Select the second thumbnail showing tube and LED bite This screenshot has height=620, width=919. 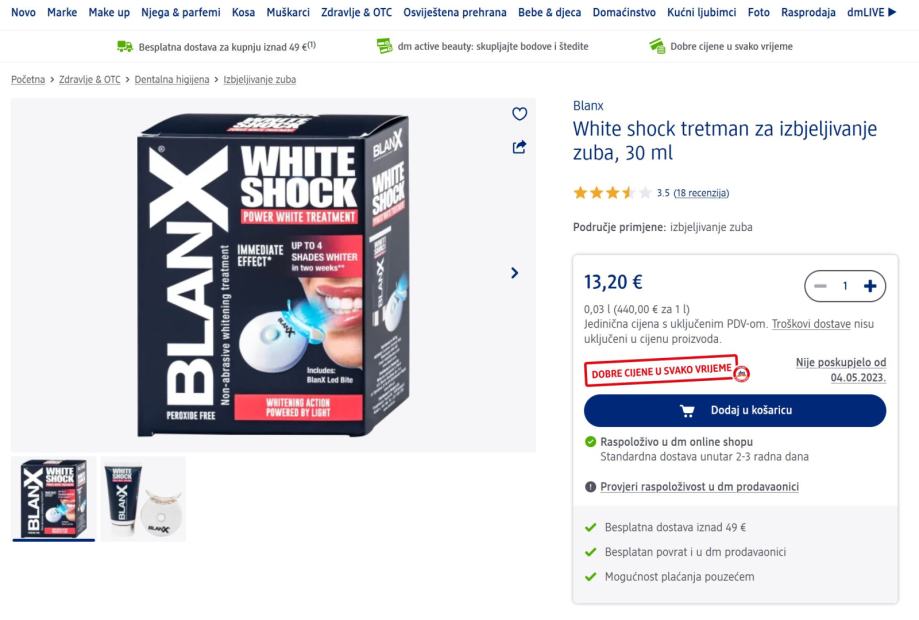pyautogui.click(x=144, y=499)
